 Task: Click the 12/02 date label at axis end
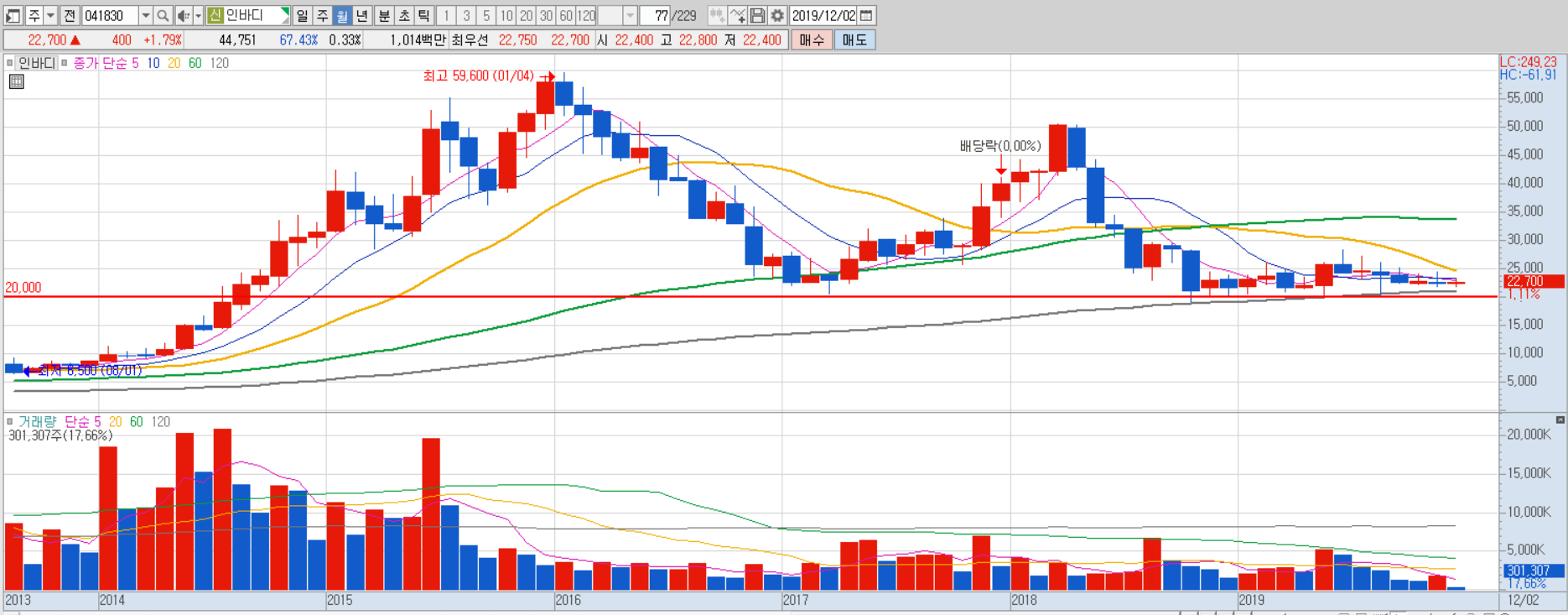[x=1523, y=600]
